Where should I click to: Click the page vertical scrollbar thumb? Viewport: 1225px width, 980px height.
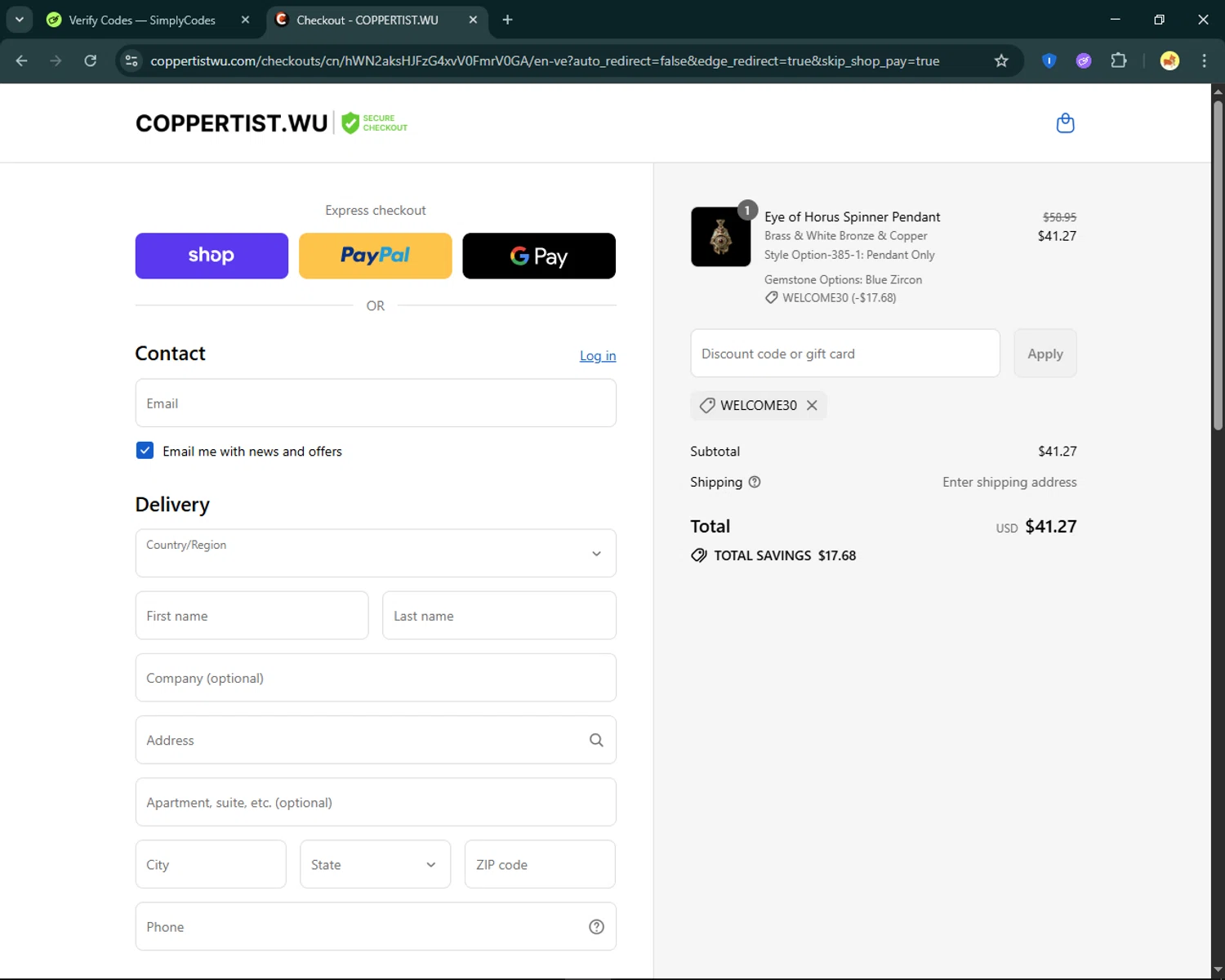(1218, 265)
